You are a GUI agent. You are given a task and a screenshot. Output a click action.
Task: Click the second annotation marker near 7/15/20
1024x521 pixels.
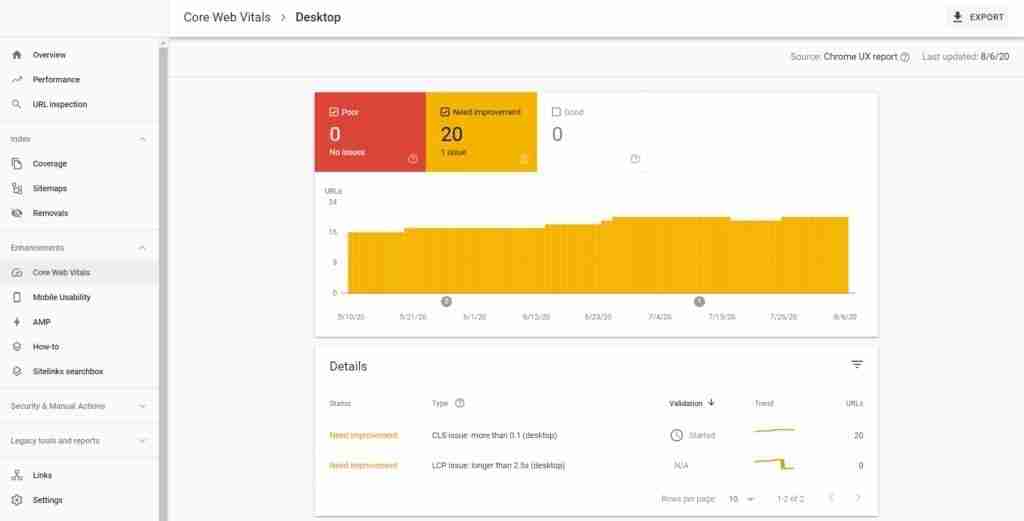(x=699, y=302)
